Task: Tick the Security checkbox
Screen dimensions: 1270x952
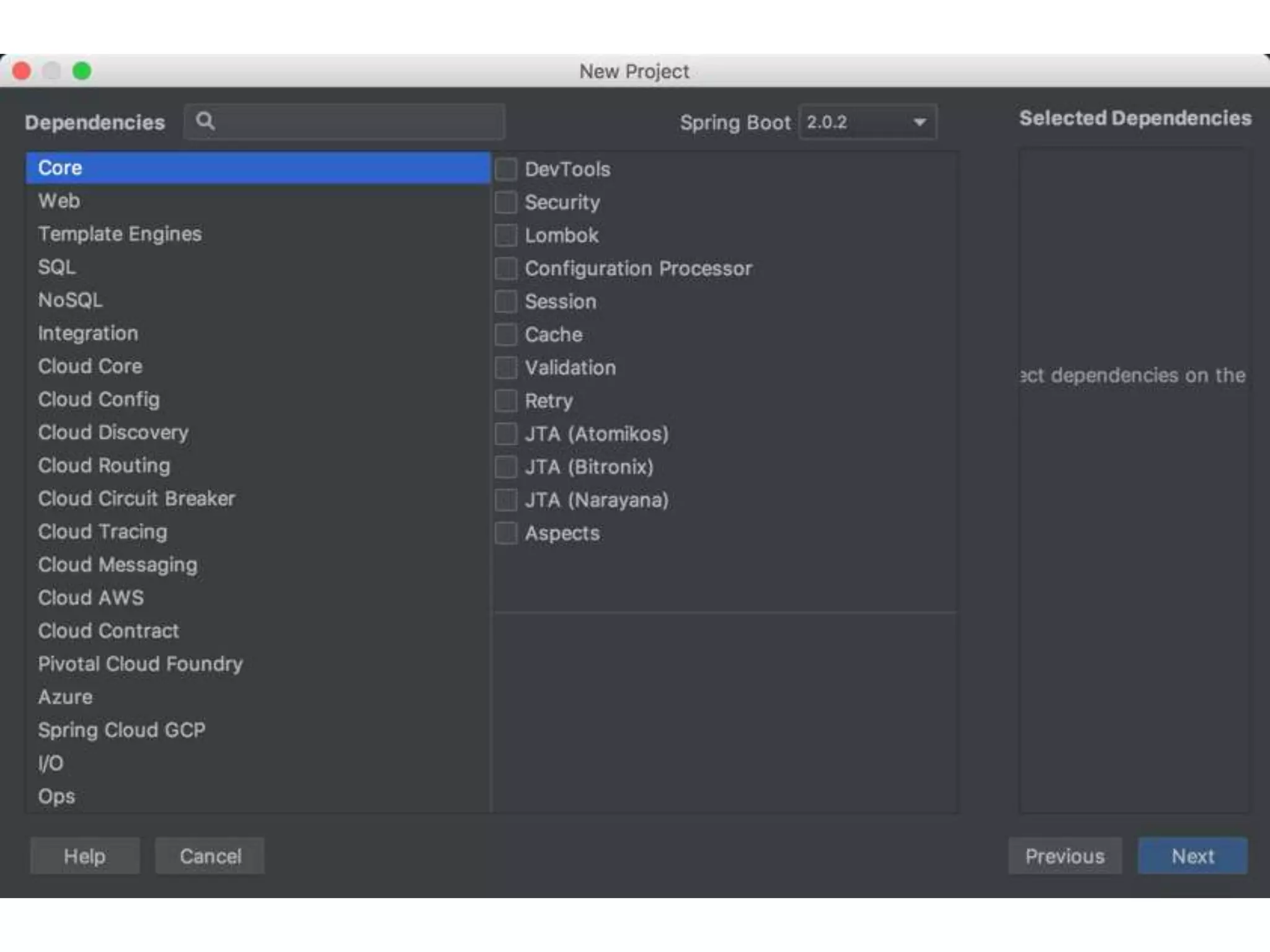Action: coord(506,203)
